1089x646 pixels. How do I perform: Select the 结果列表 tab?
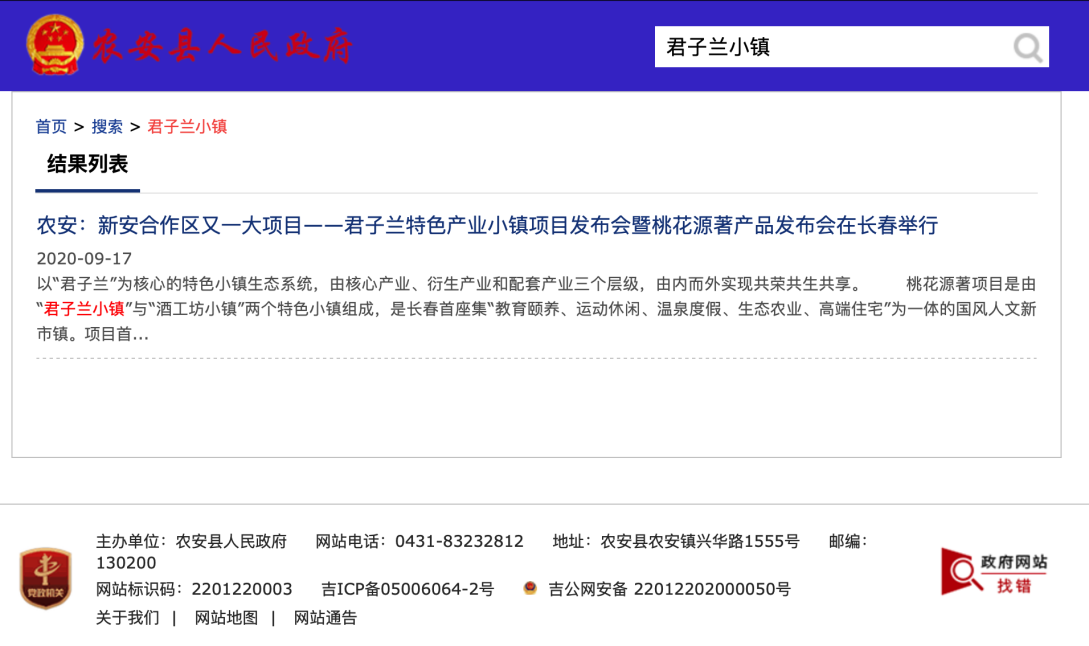(x=87, y=165)
